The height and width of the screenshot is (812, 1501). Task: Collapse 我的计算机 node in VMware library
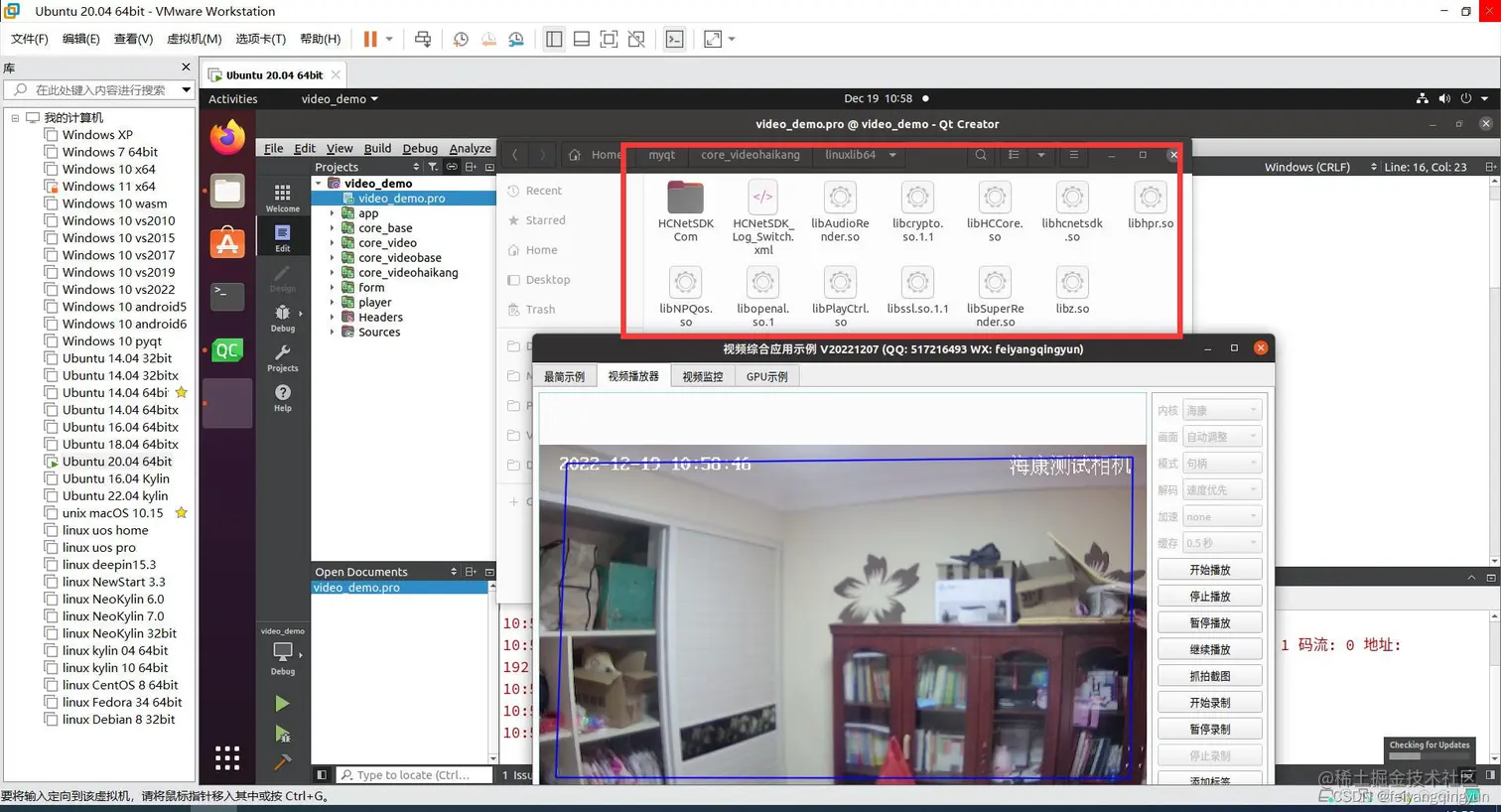click(x=15, y=118)
